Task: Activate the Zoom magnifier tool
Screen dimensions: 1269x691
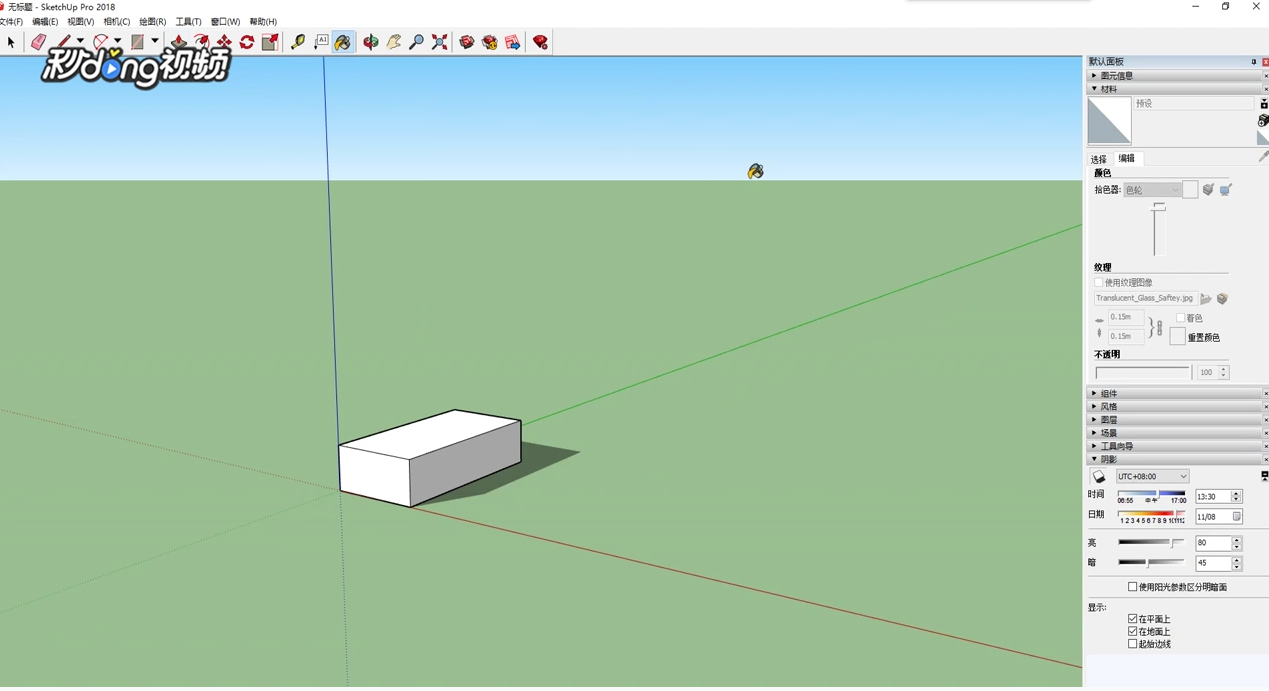Action: pos(417,42)
